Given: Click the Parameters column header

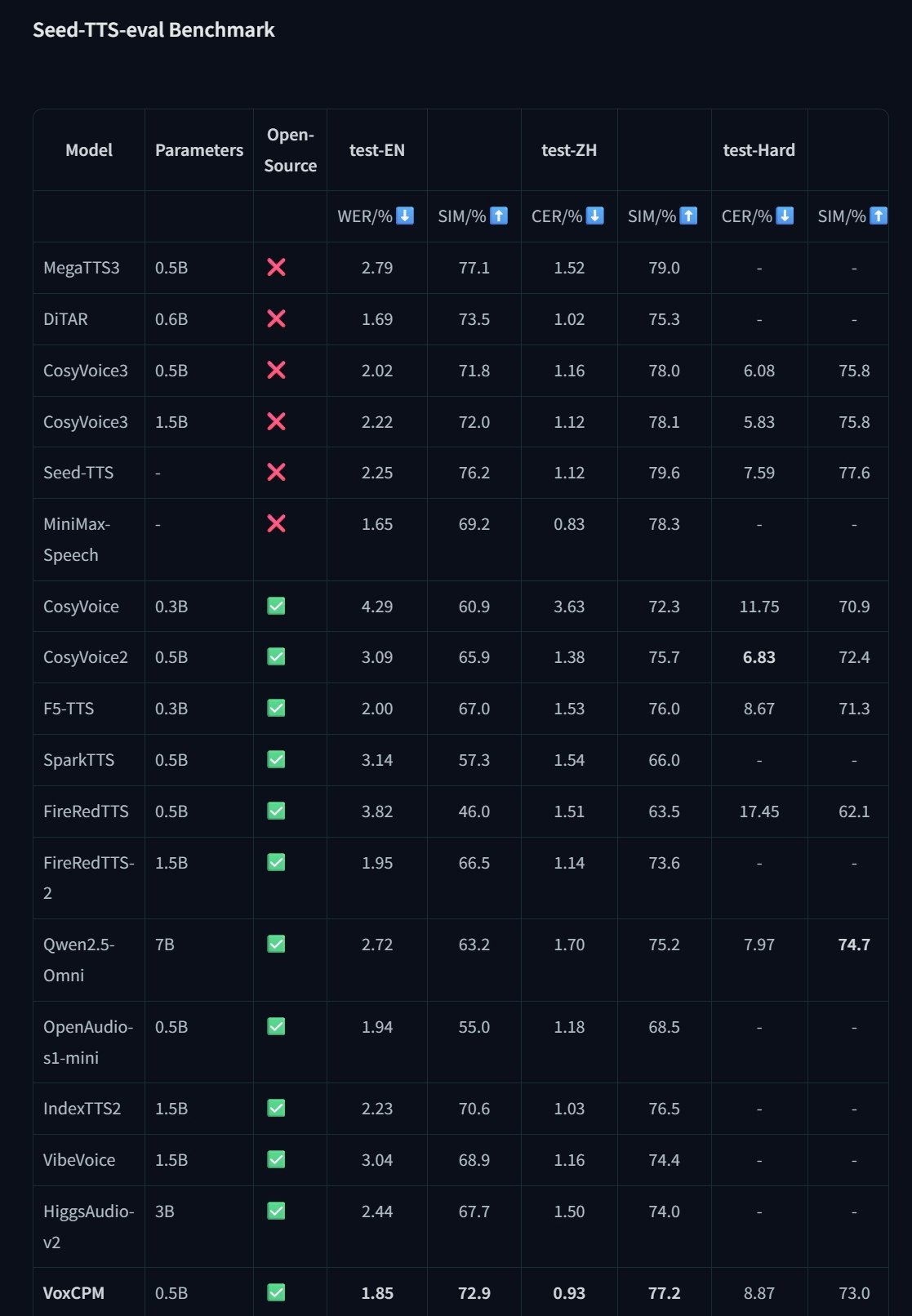Looking at the screenshot, I should (199, 150).
